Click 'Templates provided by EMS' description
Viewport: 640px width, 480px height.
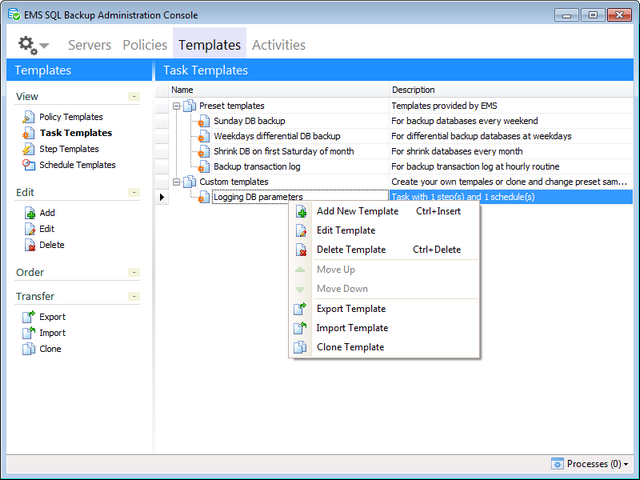444,106
